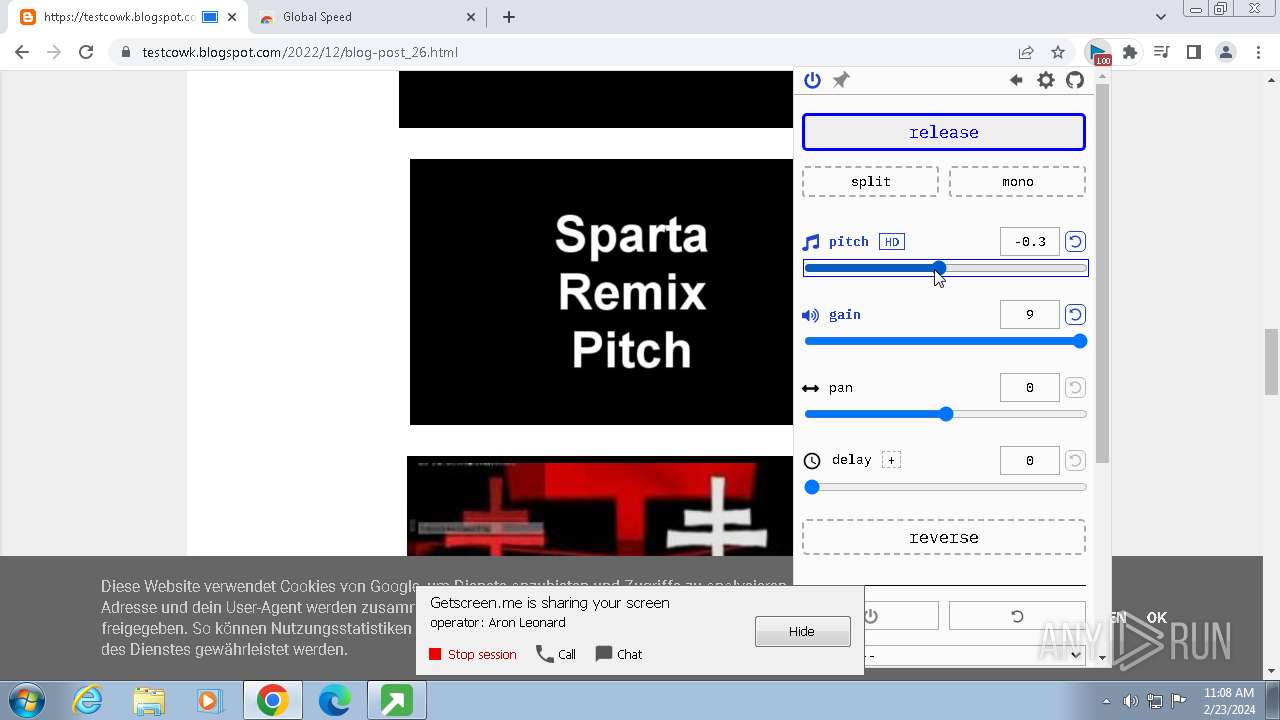Viewport: 1280px width, 720px height.
Task: Reset the gain value
Action: (1075, 314)
